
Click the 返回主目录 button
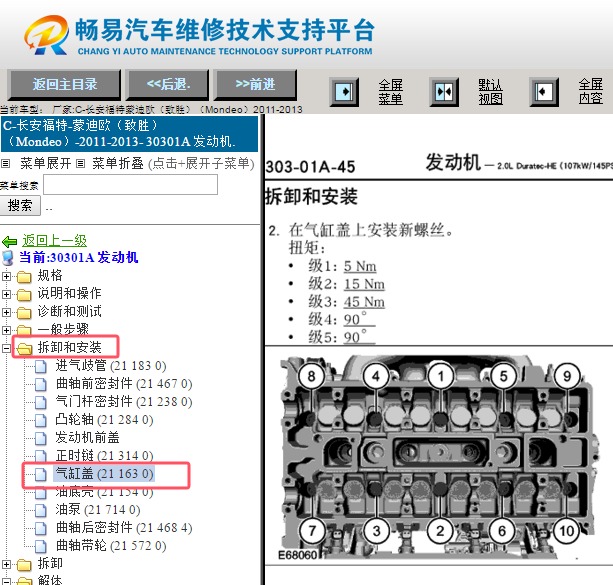click(x=64, y=84)
